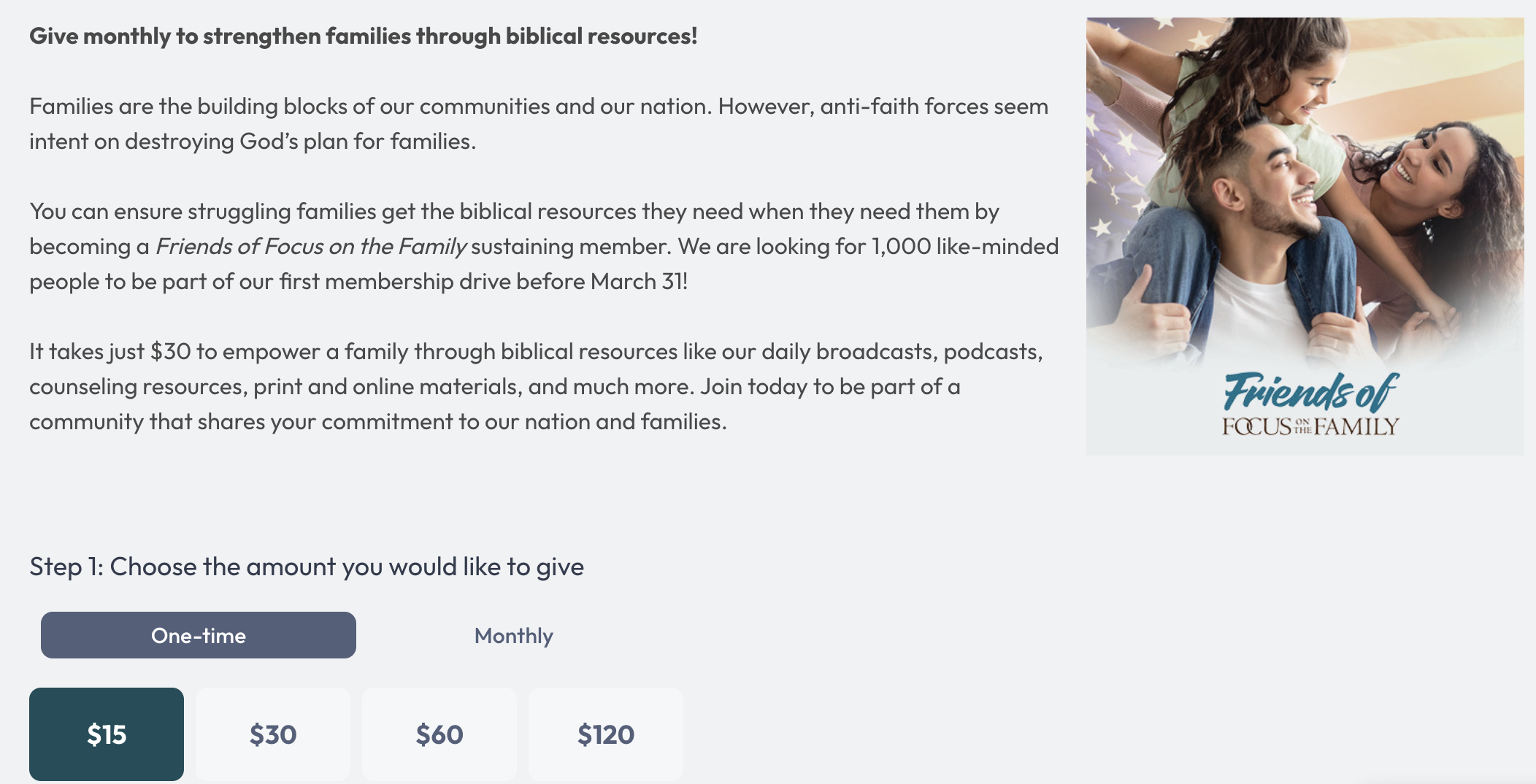Click the 'It takes just $30' sentence
The height and width of the screenshot is (784, 1536).
(535, 352)
